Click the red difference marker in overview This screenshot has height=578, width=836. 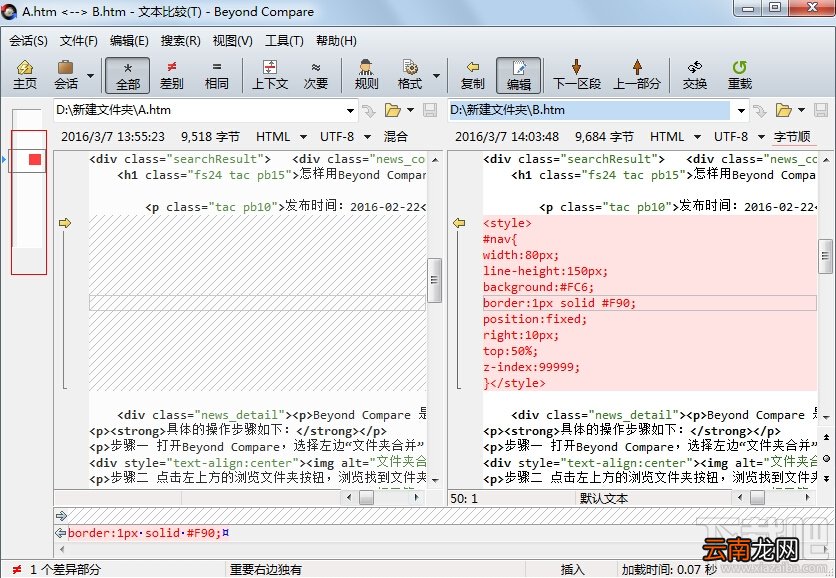pyautogui.click(x=35, y=159)
